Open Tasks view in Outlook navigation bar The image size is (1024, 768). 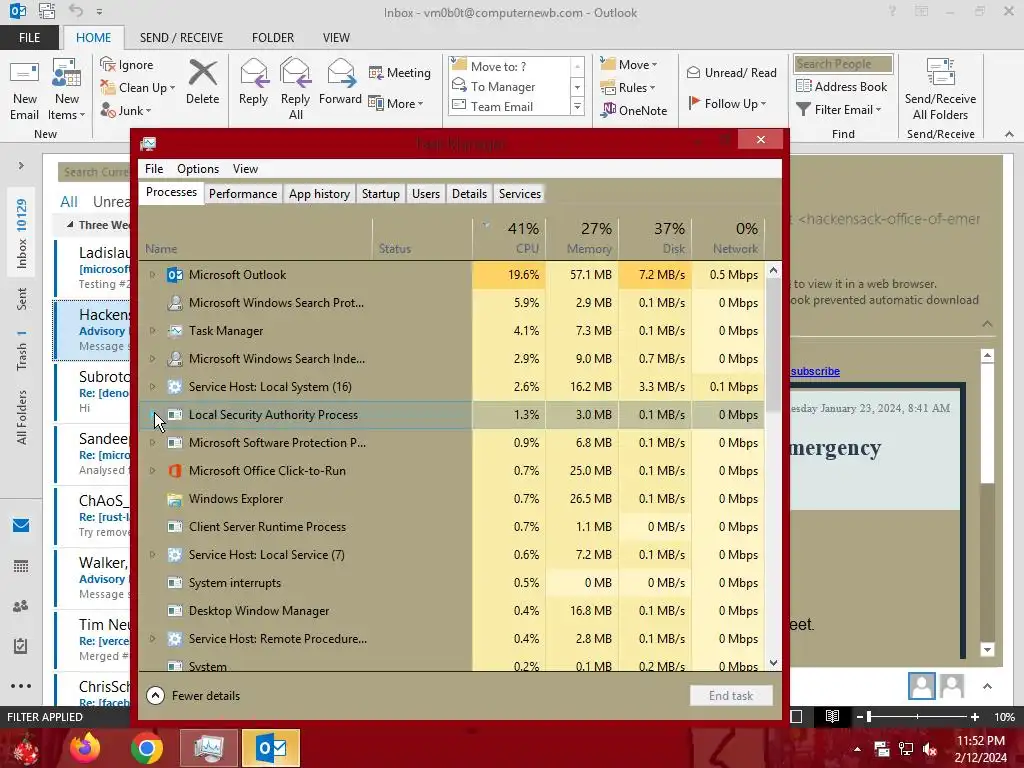tap(21, 646)
